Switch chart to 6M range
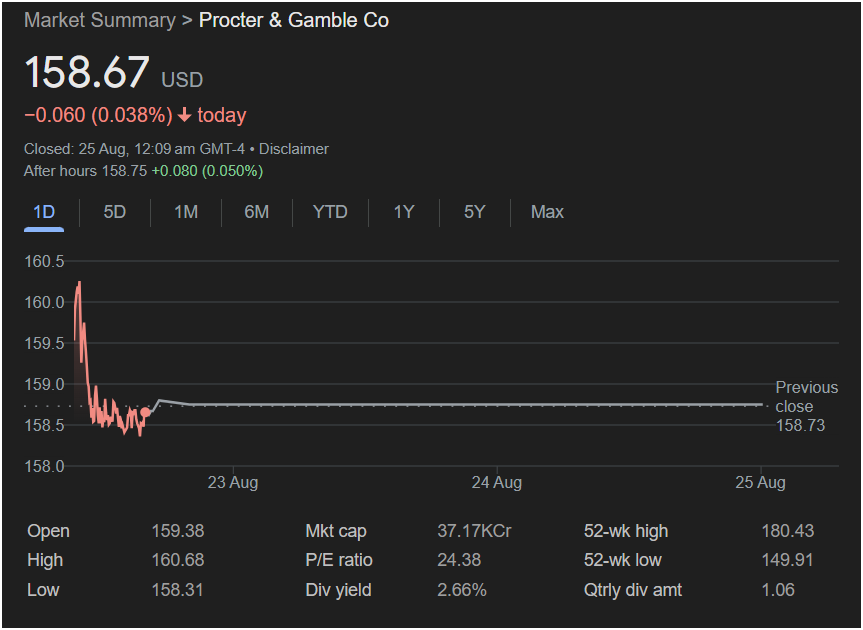Screen dimensions: 863x630 [257, 212]
